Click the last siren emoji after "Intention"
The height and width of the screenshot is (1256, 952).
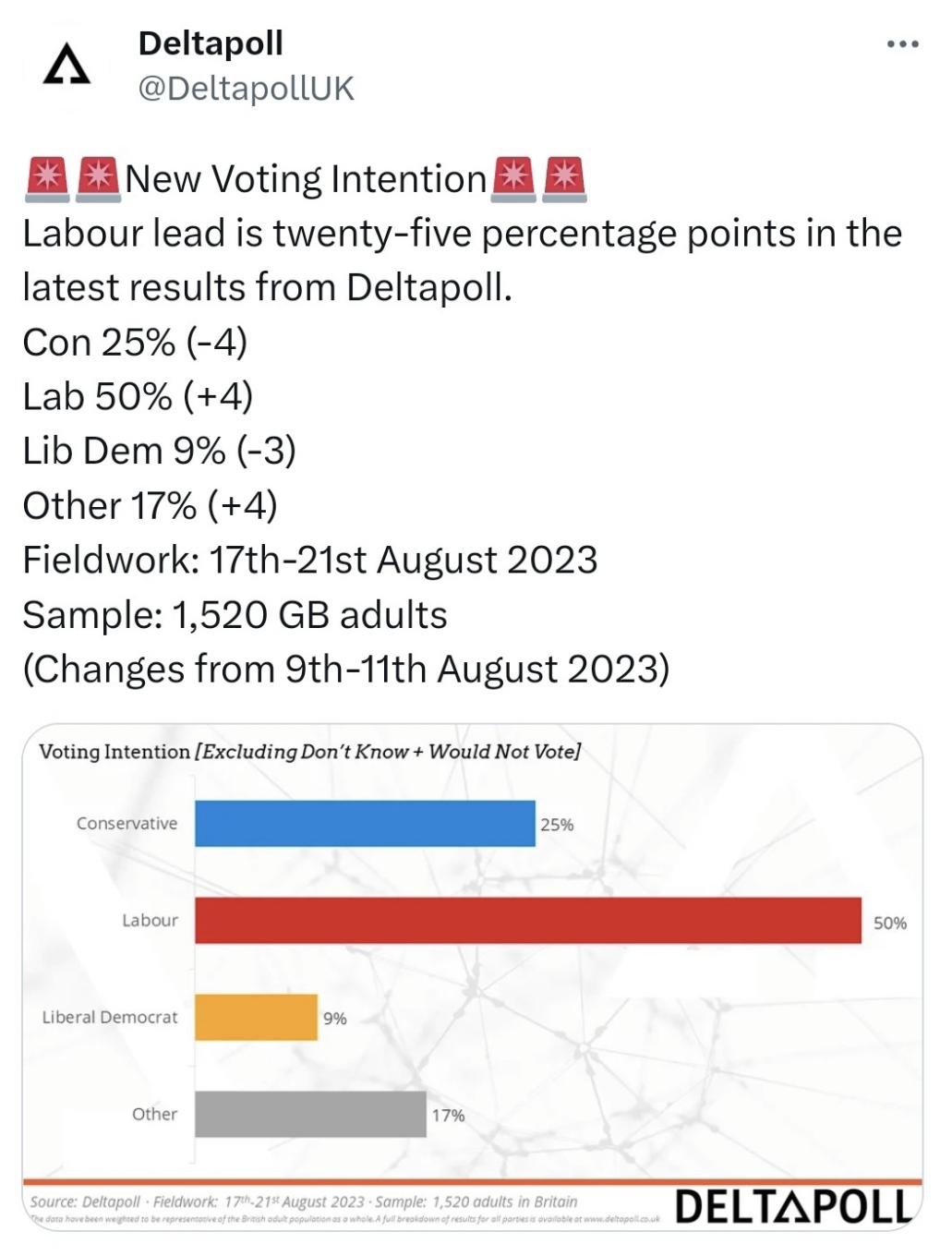564,179
